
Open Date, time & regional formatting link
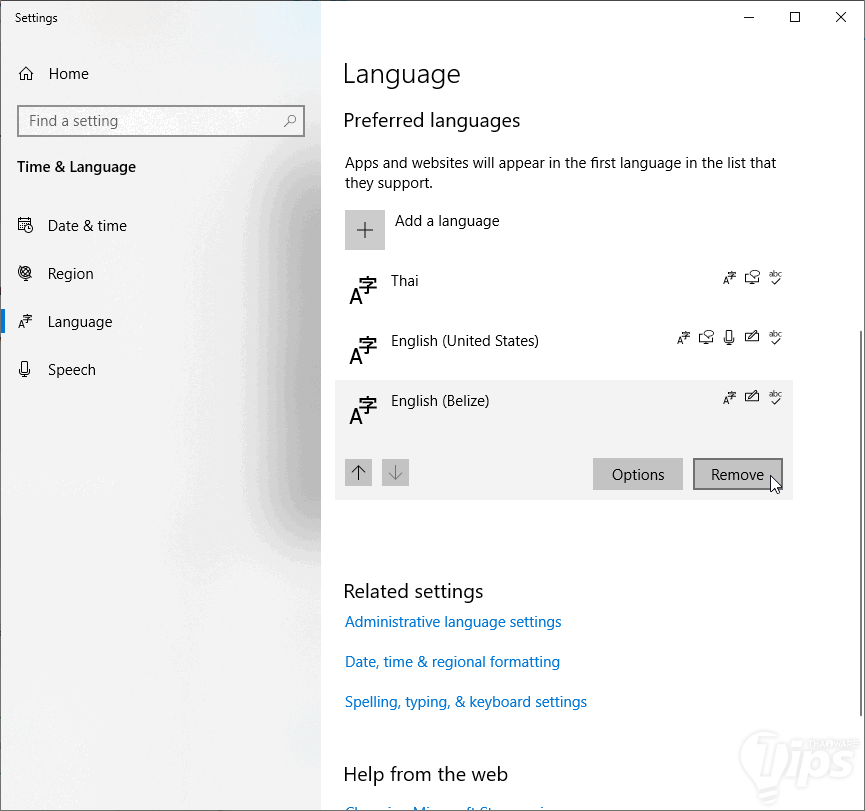pos(452,661)
